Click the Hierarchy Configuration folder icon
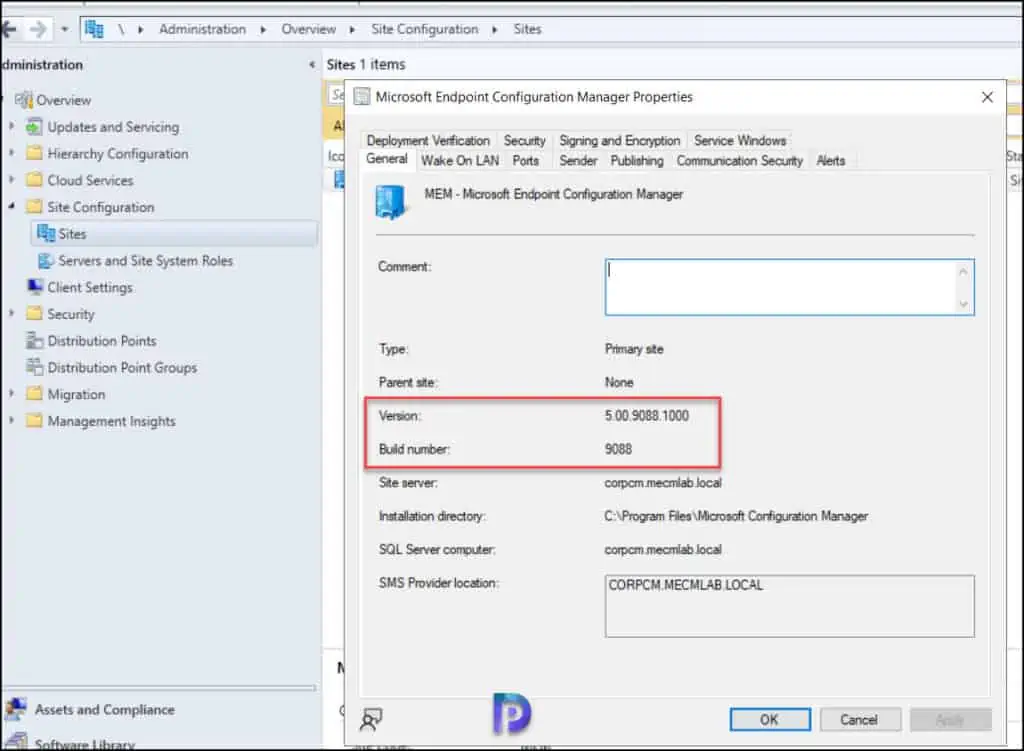Viewport: 1024px width, 751px height. [x=34, y=153]
